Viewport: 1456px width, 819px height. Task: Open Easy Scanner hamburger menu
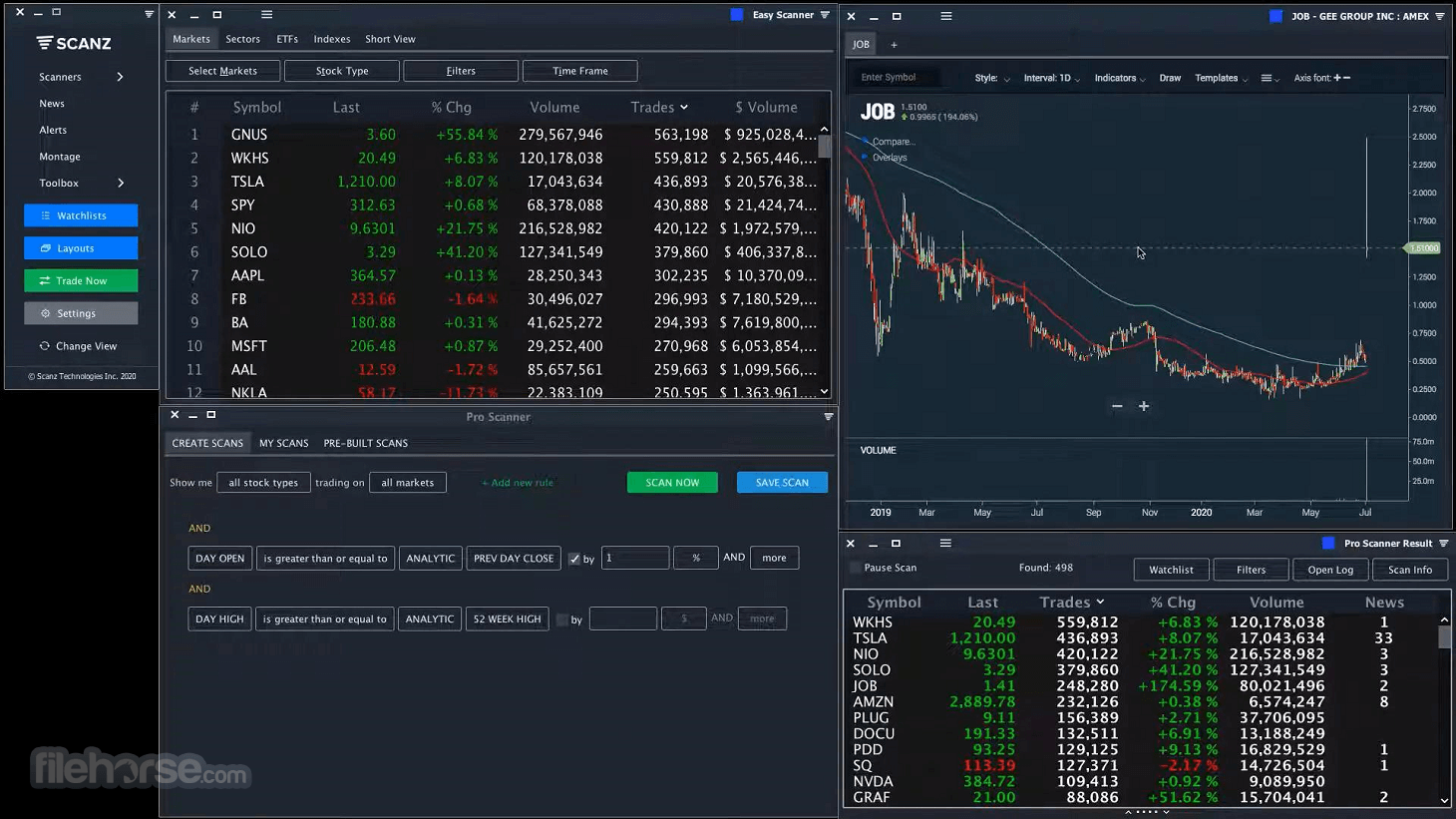point(266,15)
